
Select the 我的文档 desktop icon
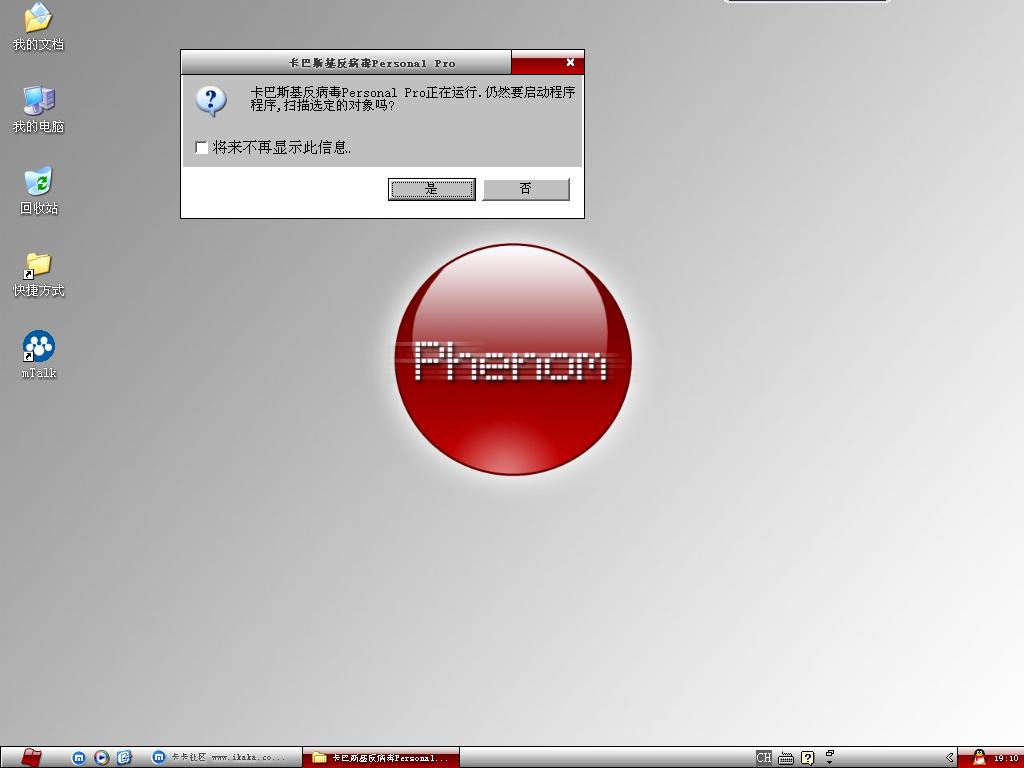[38, 27]
